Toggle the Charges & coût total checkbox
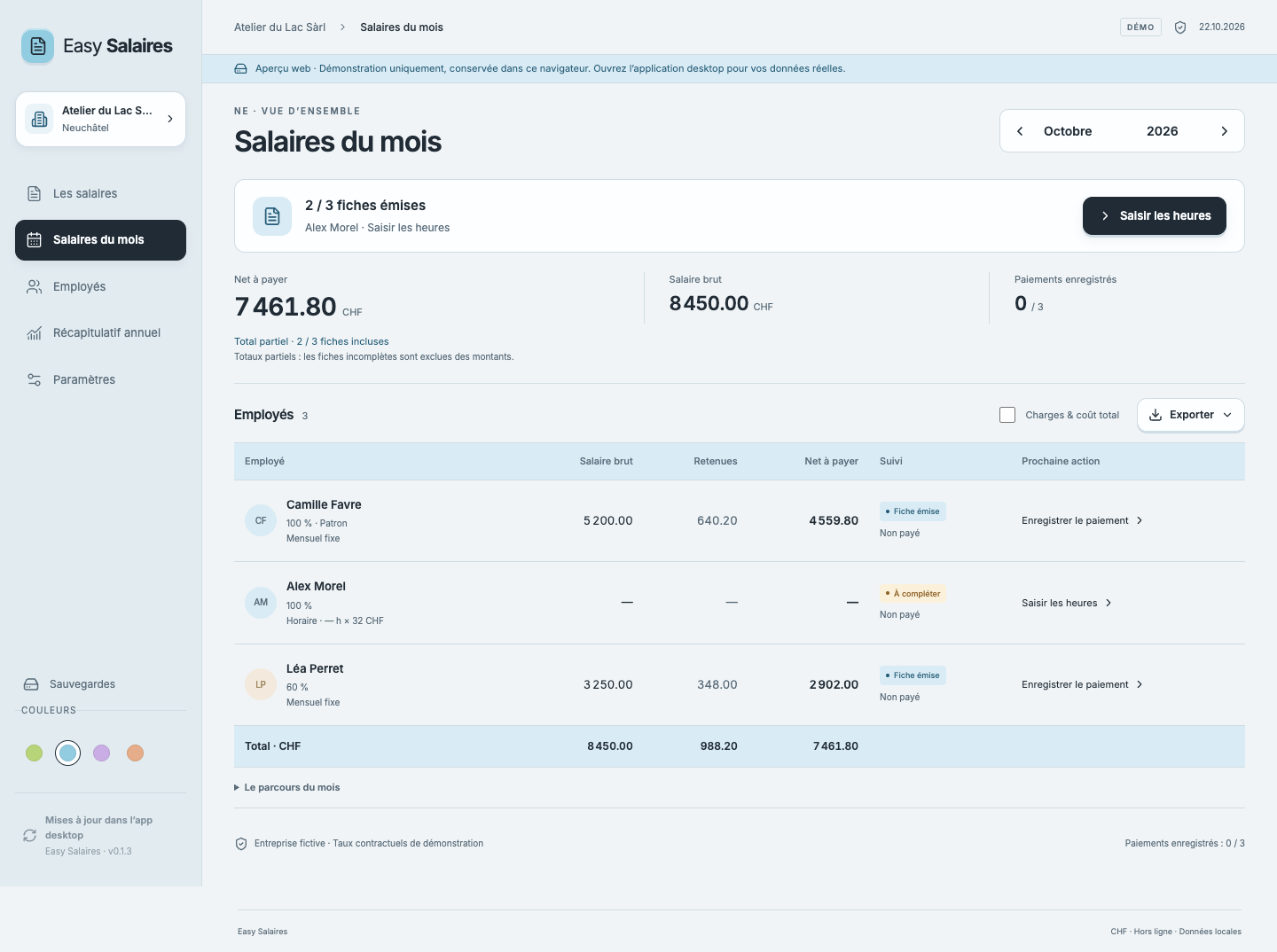Viewport: 1277px width, 952px height. point(1007,415)
